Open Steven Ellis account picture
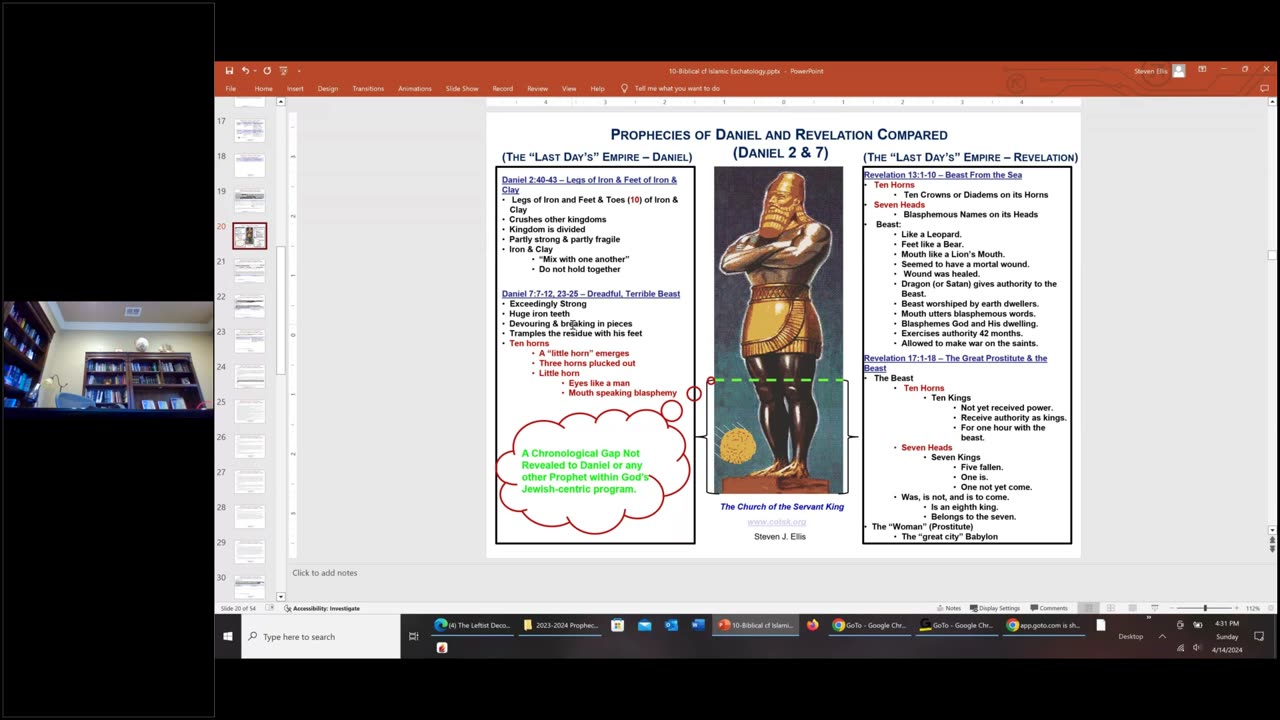This screenshot has width=1280, height=720. tap(1179, 71)
